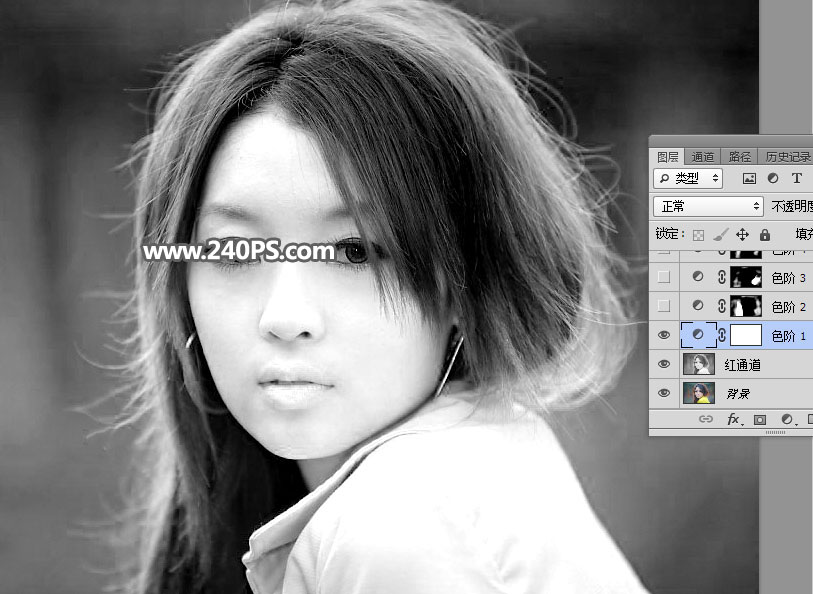The image size is (813, 594).
Task: Show the 色阶 2 layer visibility
Action: 664,306
